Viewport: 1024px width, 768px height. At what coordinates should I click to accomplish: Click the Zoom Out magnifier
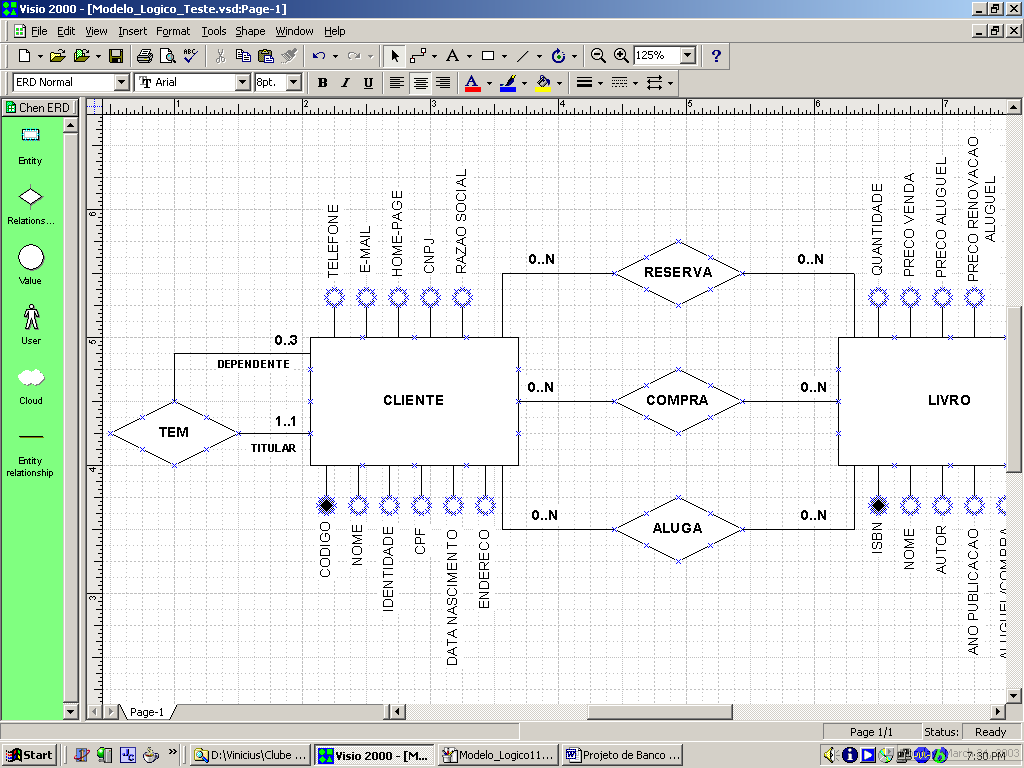click(598, 56)
